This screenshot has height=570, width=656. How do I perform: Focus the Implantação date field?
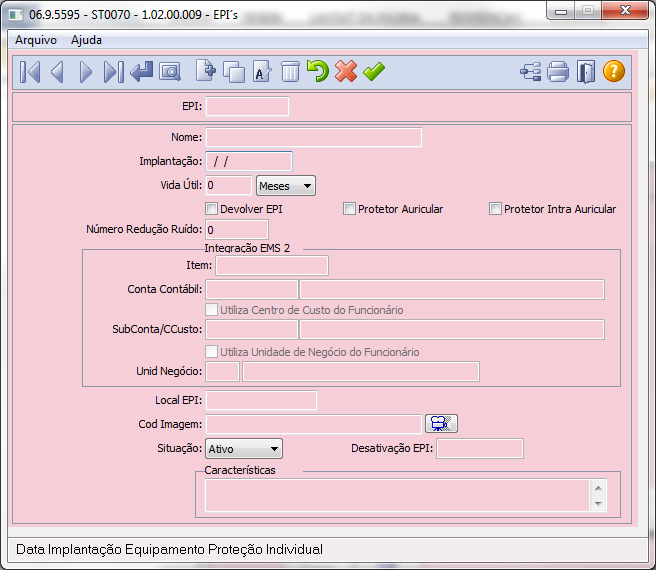pos(249,161)
